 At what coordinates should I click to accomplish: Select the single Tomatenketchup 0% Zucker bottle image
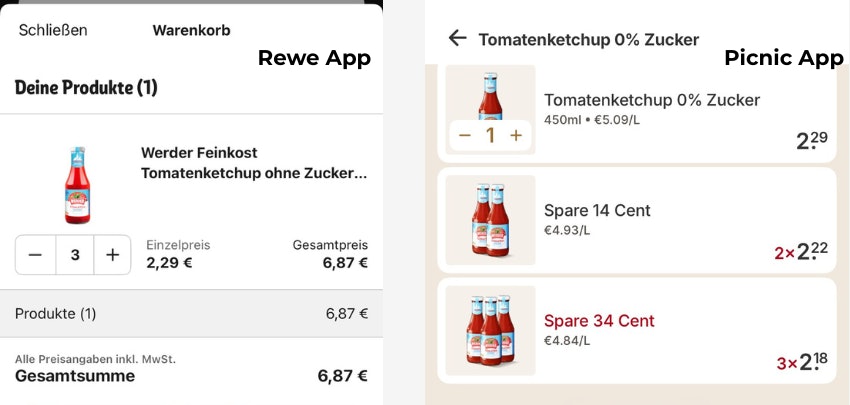click(x=490, y=95)
